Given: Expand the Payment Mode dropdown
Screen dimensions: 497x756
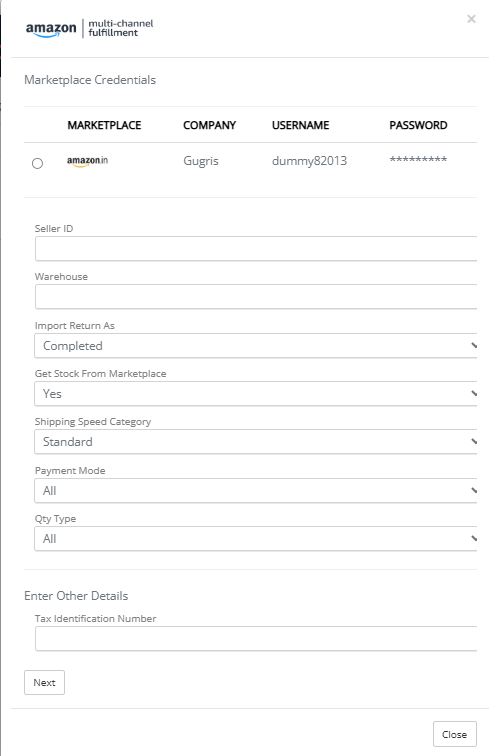Looking at the screenshot, I should click(256, 490).
